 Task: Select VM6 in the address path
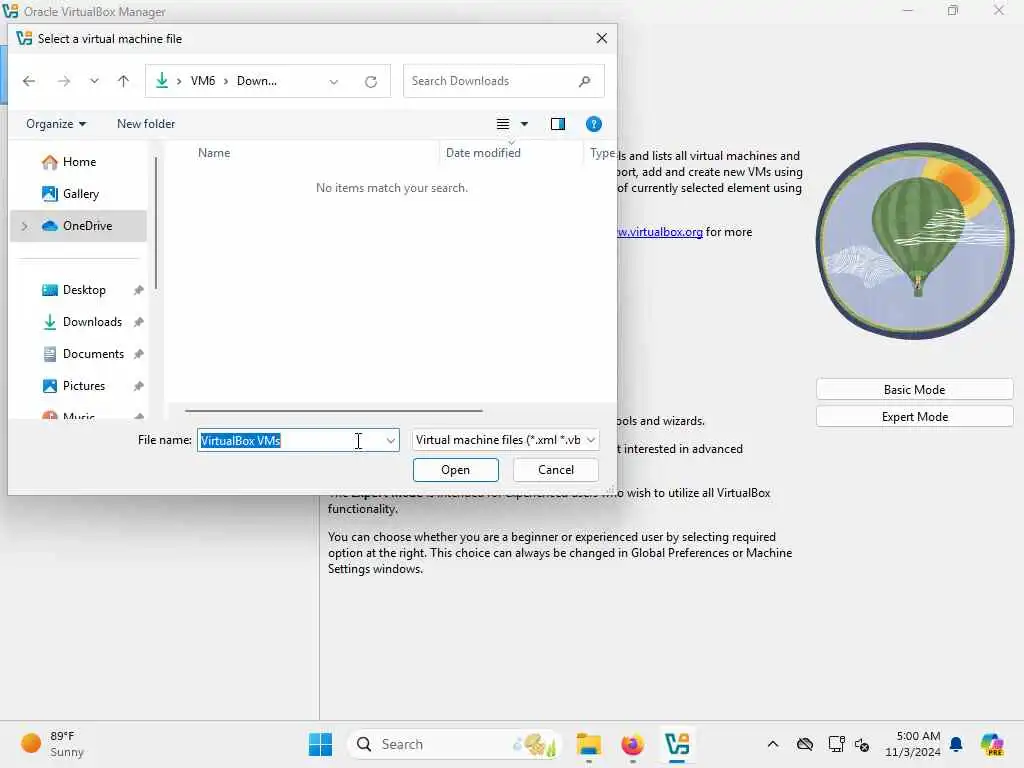(x=202, y=81)
